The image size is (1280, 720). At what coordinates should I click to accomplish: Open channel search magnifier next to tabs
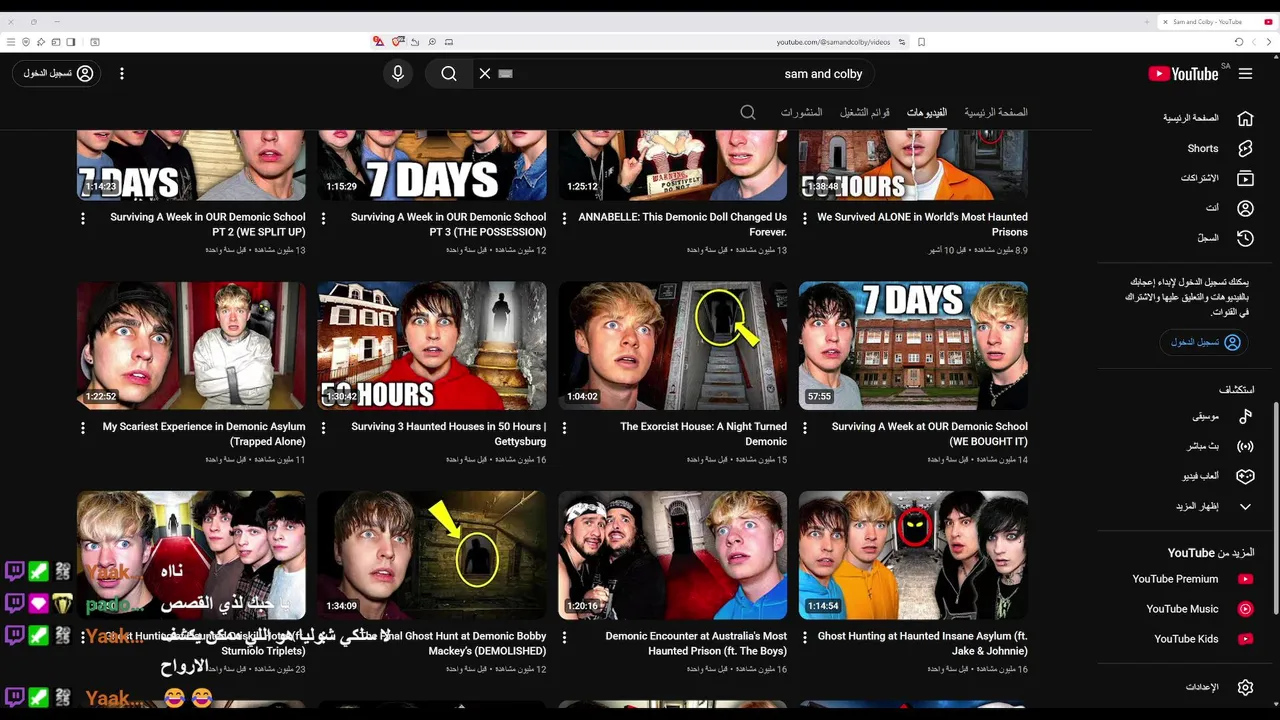pyautogui.click(x=748, y=113)
